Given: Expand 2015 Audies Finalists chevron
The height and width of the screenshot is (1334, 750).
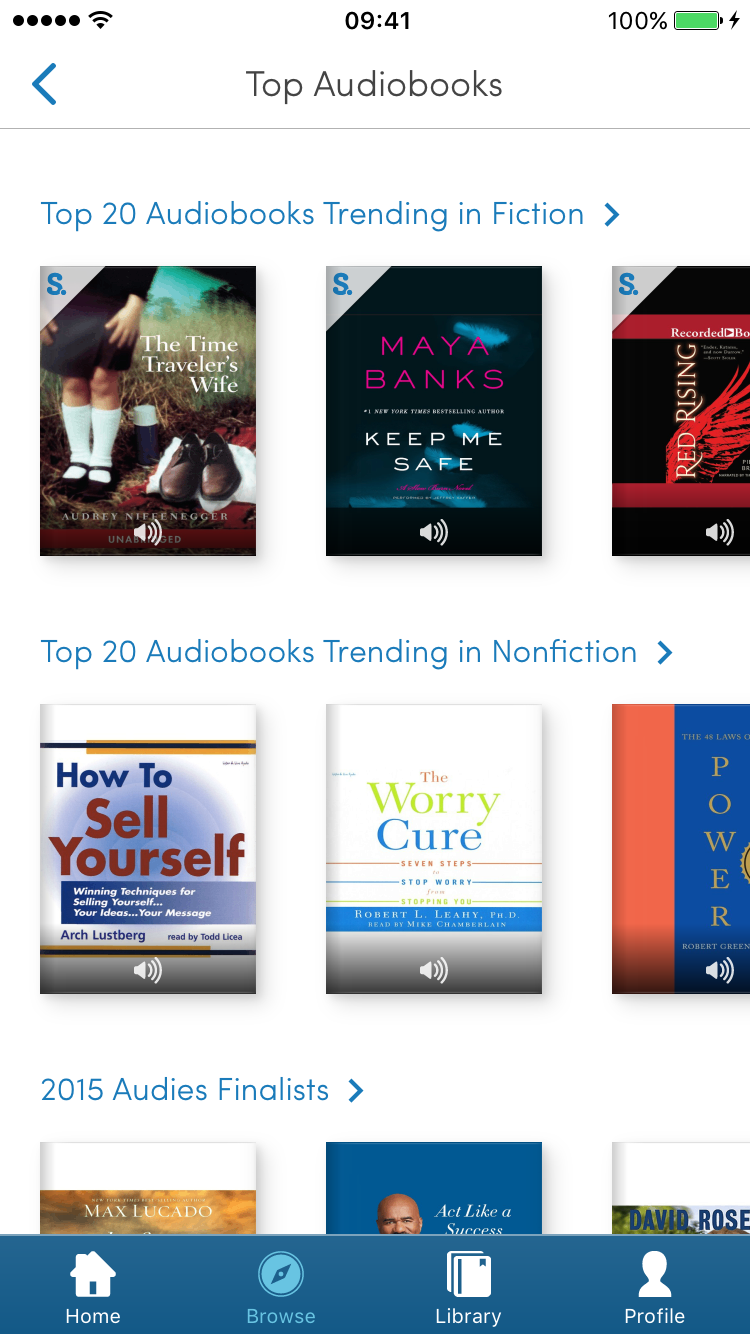Looking at the screenshot, I should click(355, 1090).
